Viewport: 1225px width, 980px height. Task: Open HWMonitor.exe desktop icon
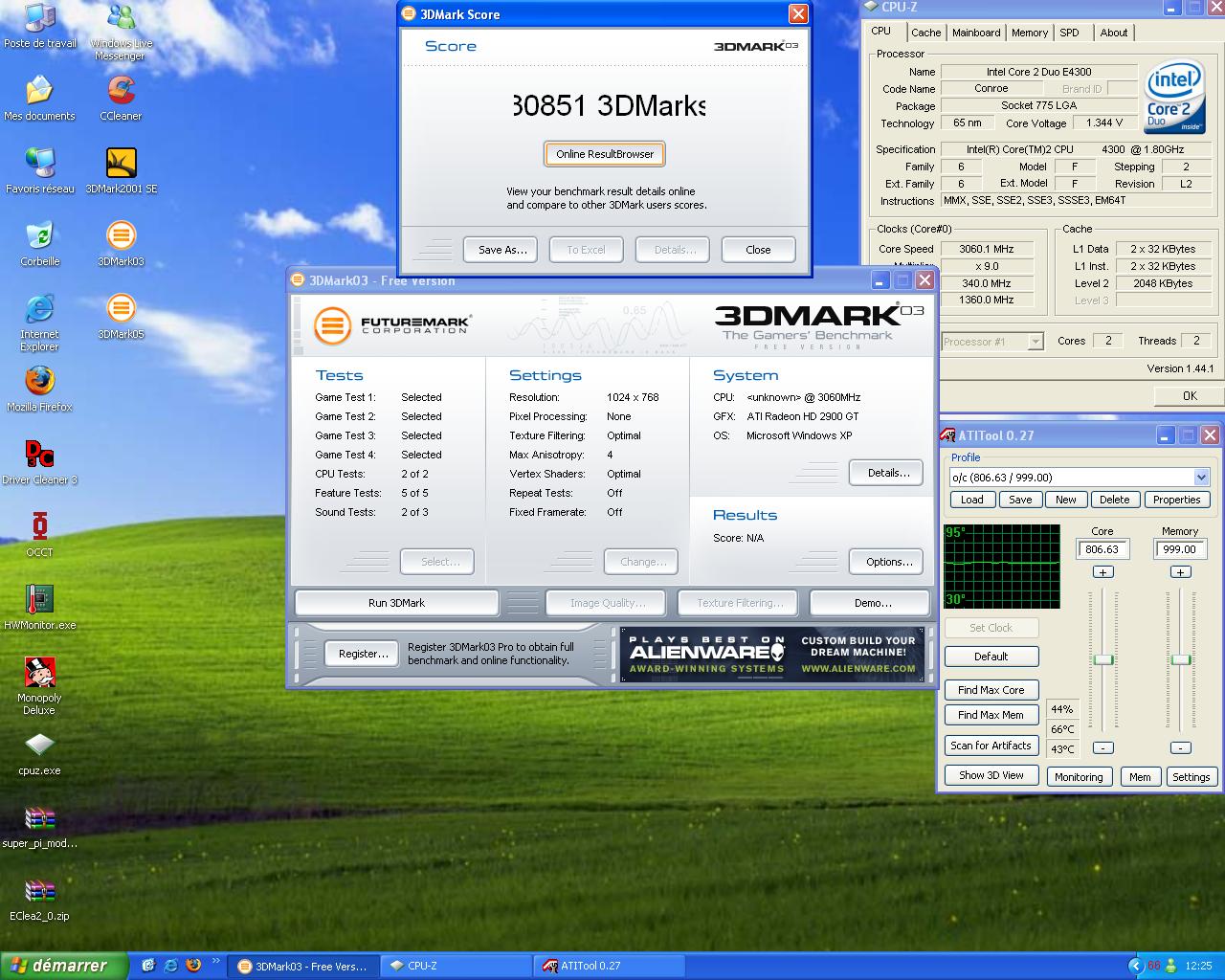[x=39, y=608]
